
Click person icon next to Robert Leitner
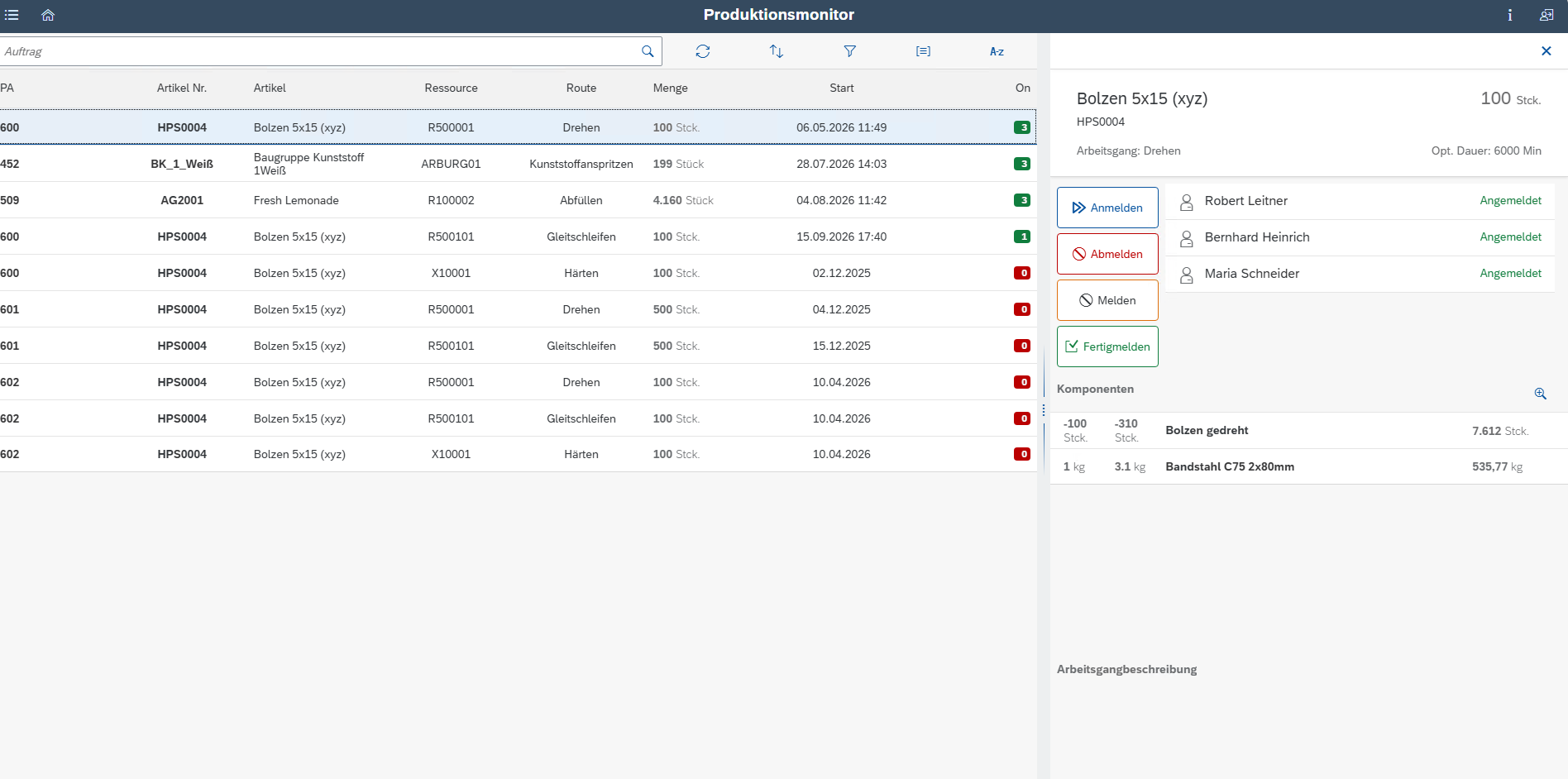coord(1187,202)
